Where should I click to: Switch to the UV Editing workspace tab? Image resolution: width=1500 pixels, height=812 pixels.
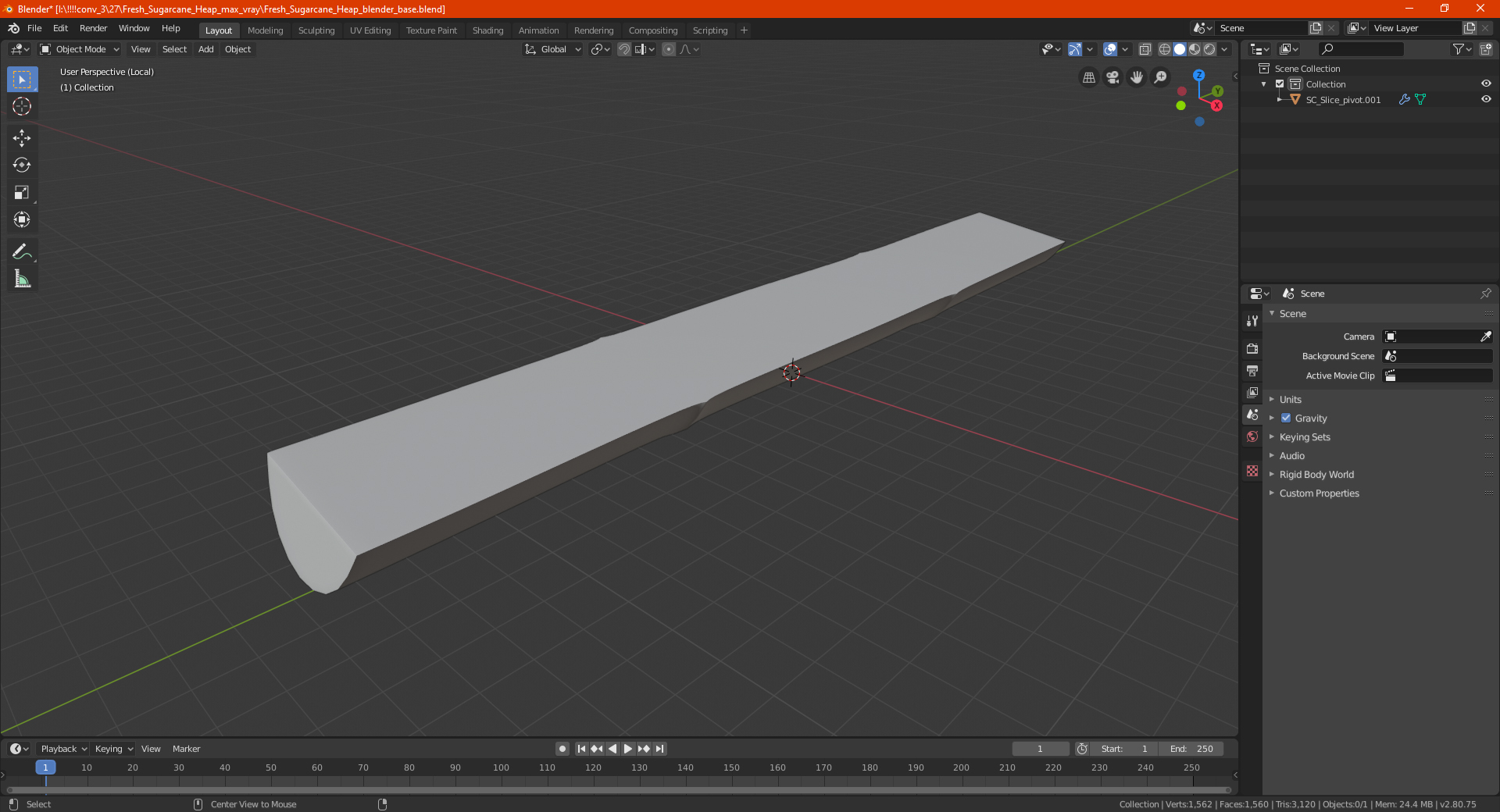(370, 30)
